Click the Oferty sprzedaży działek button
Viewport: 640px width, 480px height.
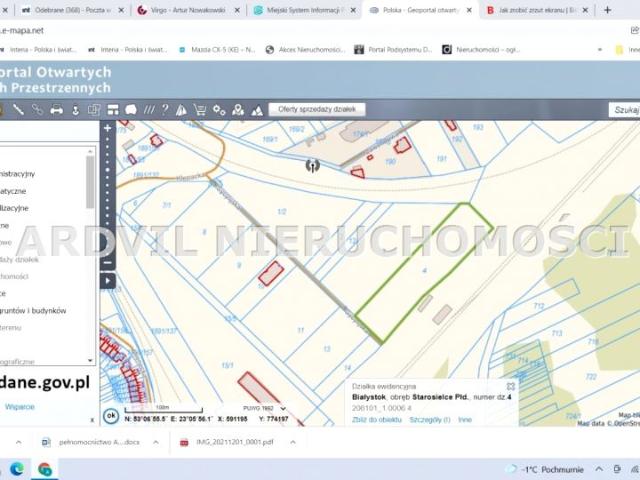click(317, 109)
